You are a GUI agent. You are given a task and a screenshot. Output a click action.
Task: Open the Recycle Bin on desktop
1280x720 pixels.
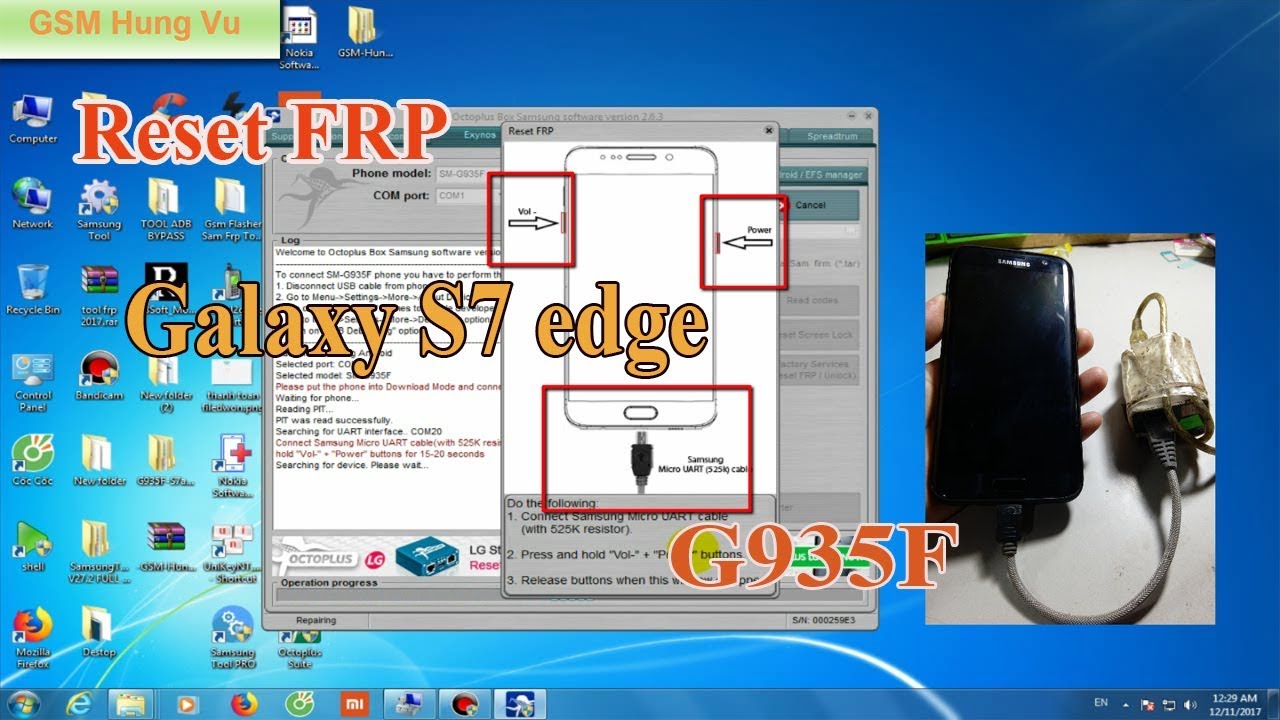[x=33, y=290]
